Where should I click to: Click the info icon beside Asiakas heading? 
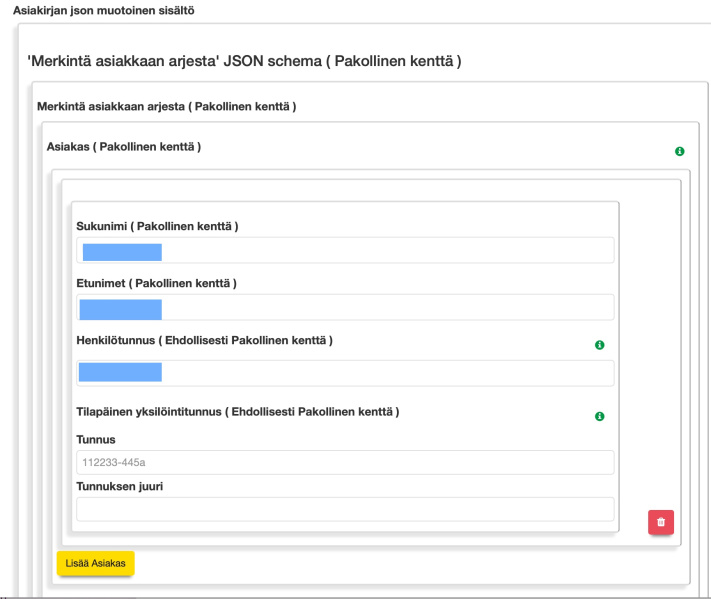[x=679, y=151]
